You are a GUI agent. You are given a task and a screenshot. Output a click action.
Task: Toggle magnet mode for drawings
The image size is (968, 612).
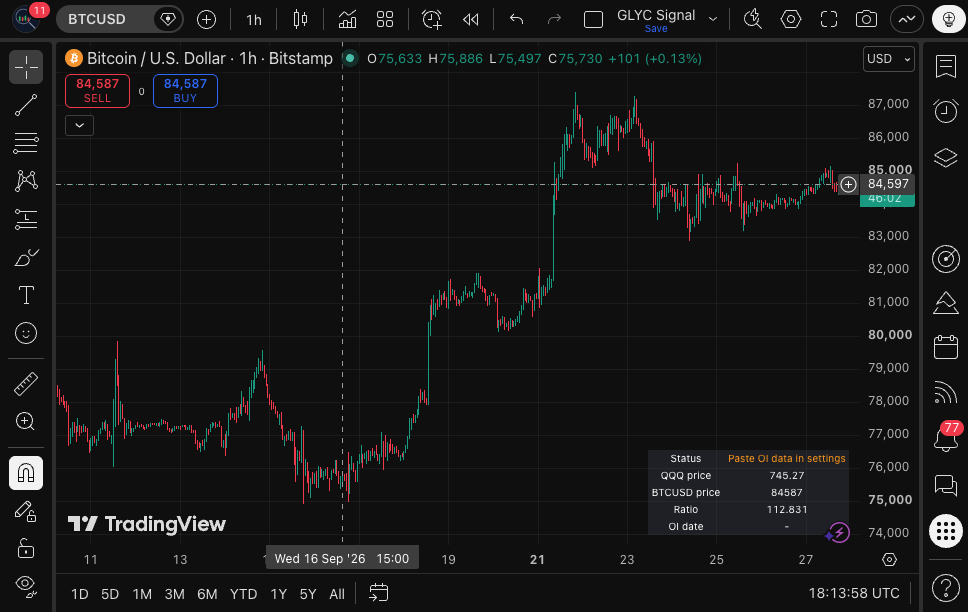click(26, 473)
